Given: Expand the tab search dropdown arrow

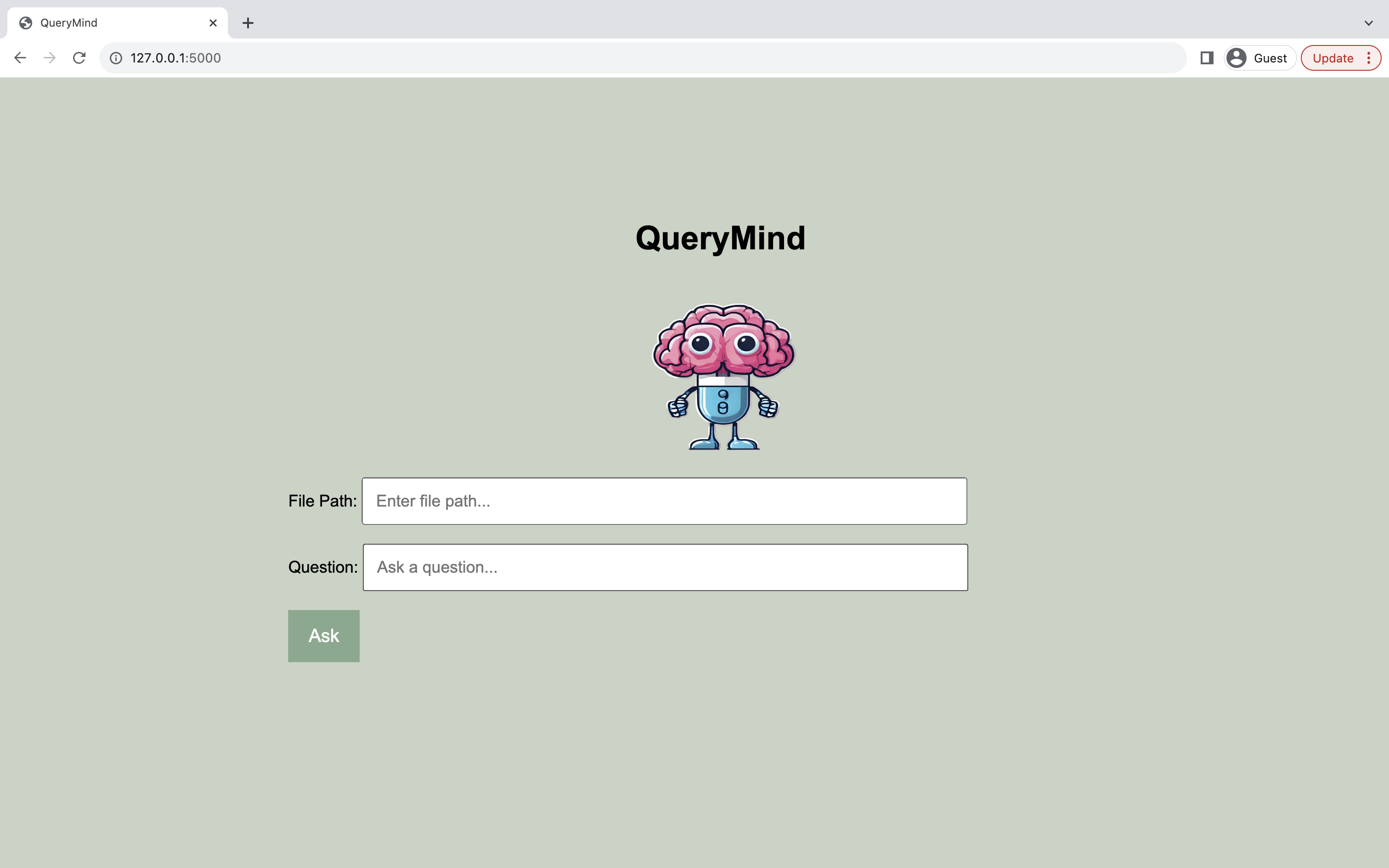Looking at the screenshot, I should click(x=1368, y=23).
